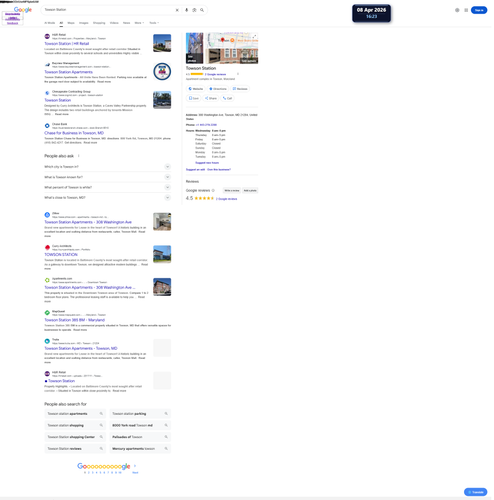Click the Google logo
The height and width of the screenshot is (500, 494).
(x=23, y=10)
